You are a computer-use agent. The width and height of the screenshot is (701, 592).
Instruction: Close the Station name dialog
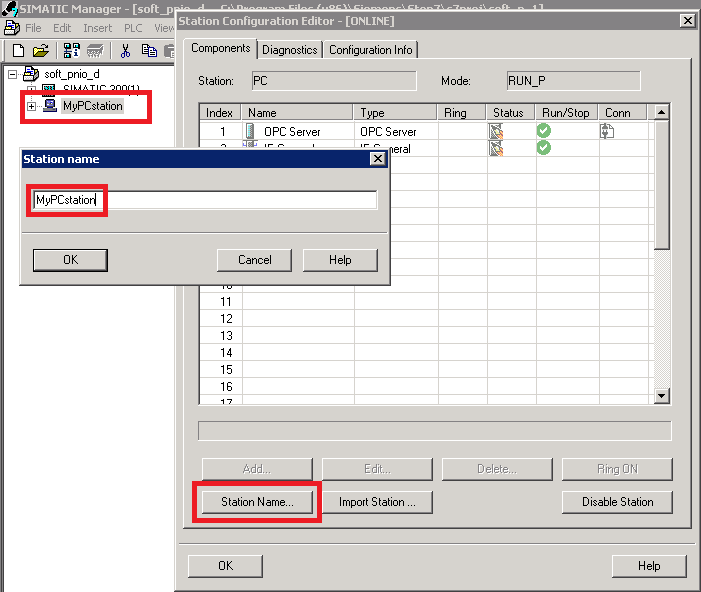(378, 159)
